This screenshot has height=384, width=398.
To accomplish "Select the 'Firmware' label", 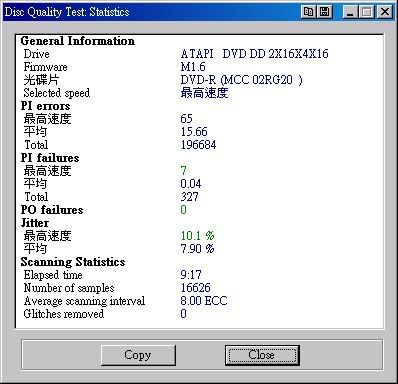I will (45, 67).
